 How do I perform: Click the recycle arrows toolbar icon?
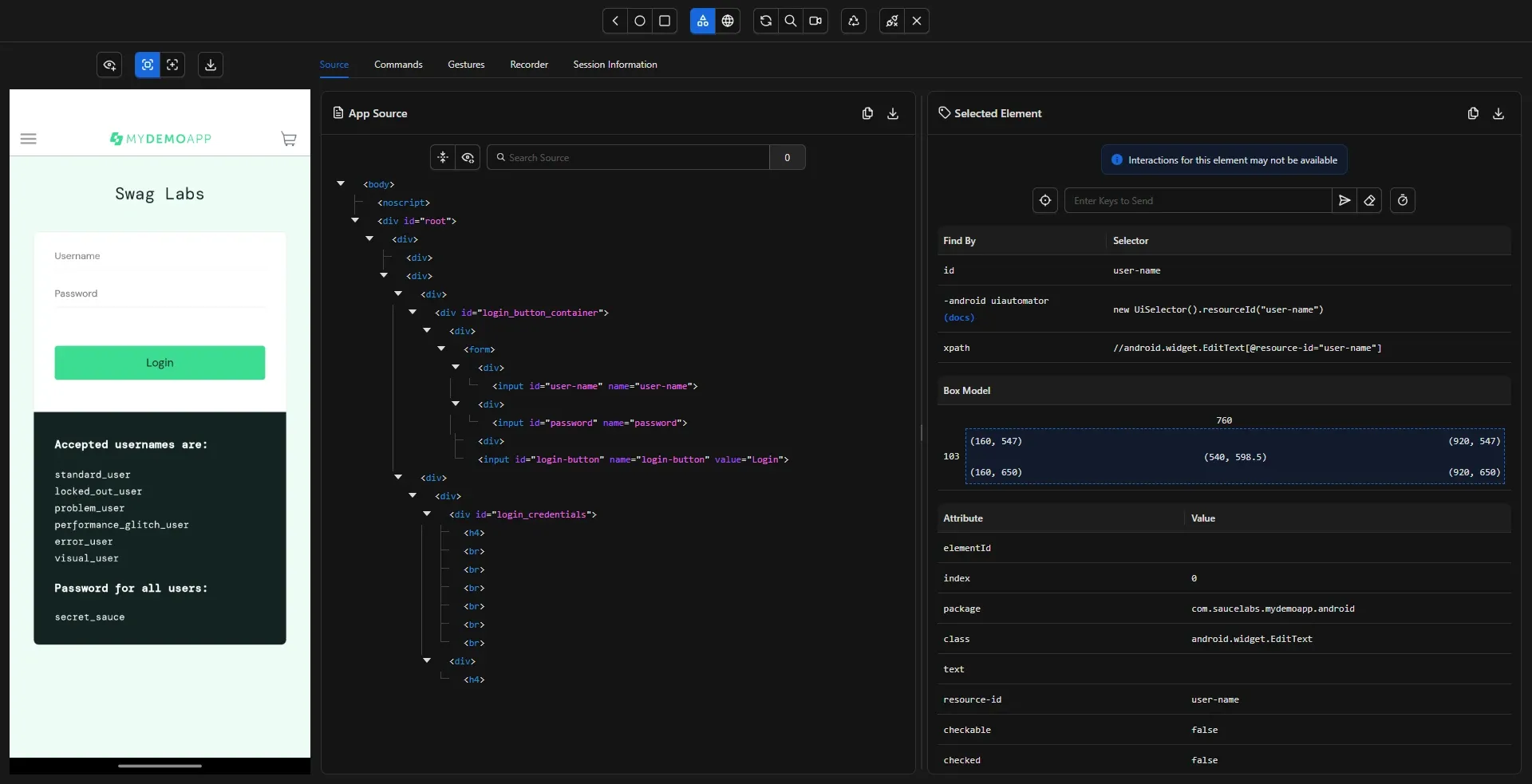[854, 21]
